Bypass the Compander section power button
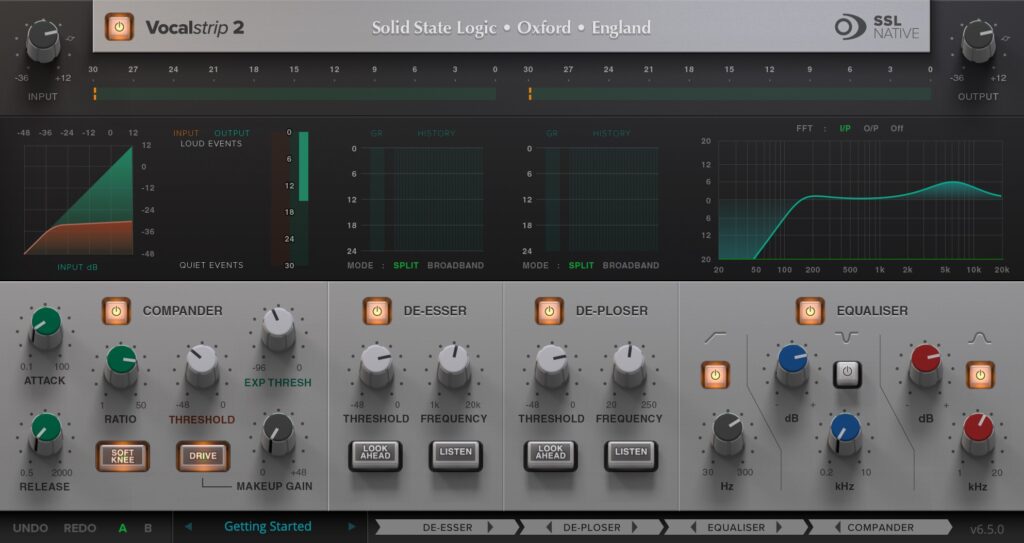This screenshot has width=1024, height=543. click(x=116, y=311)
